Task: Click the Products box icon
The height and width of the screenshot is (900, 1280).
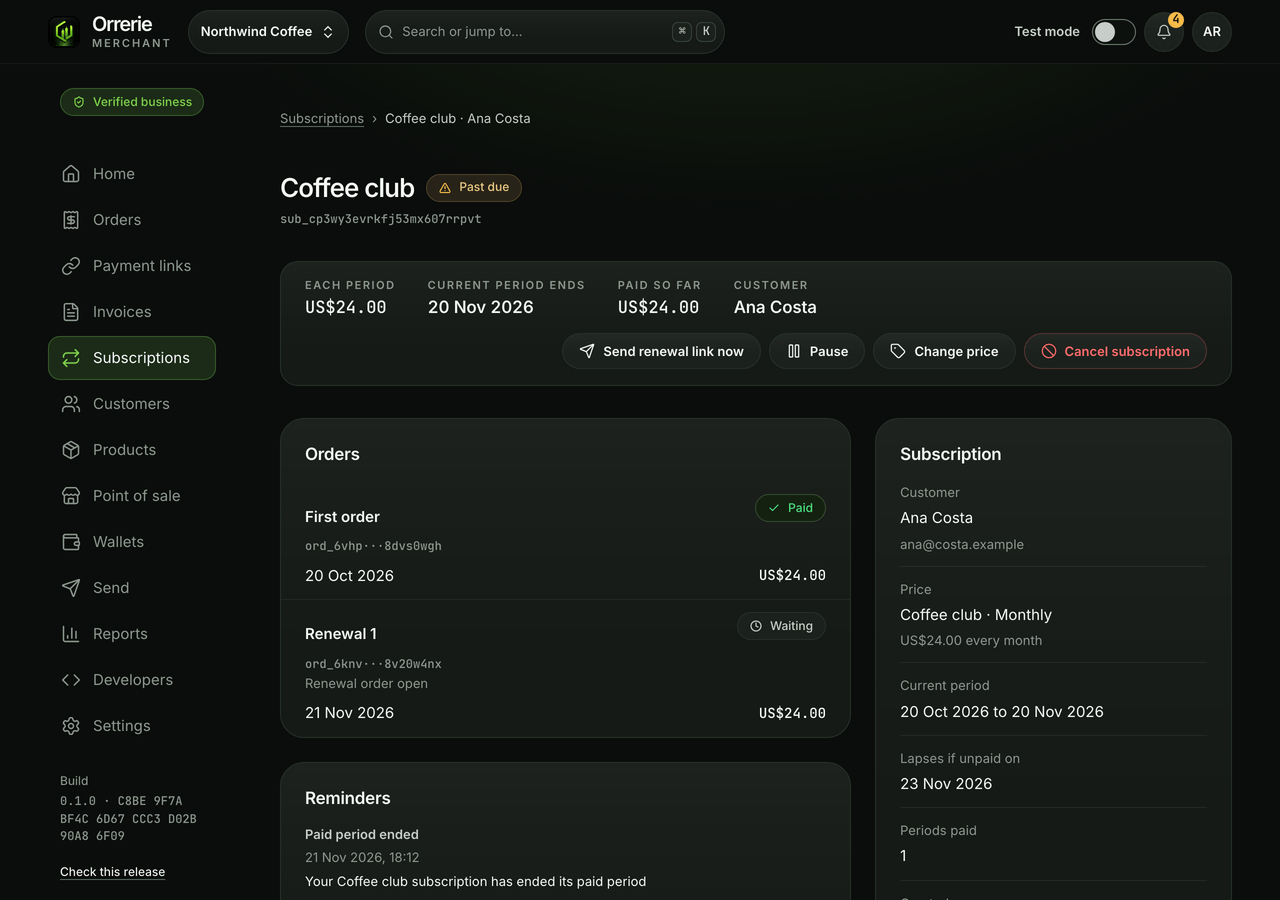Action: (x=71, y=450)
